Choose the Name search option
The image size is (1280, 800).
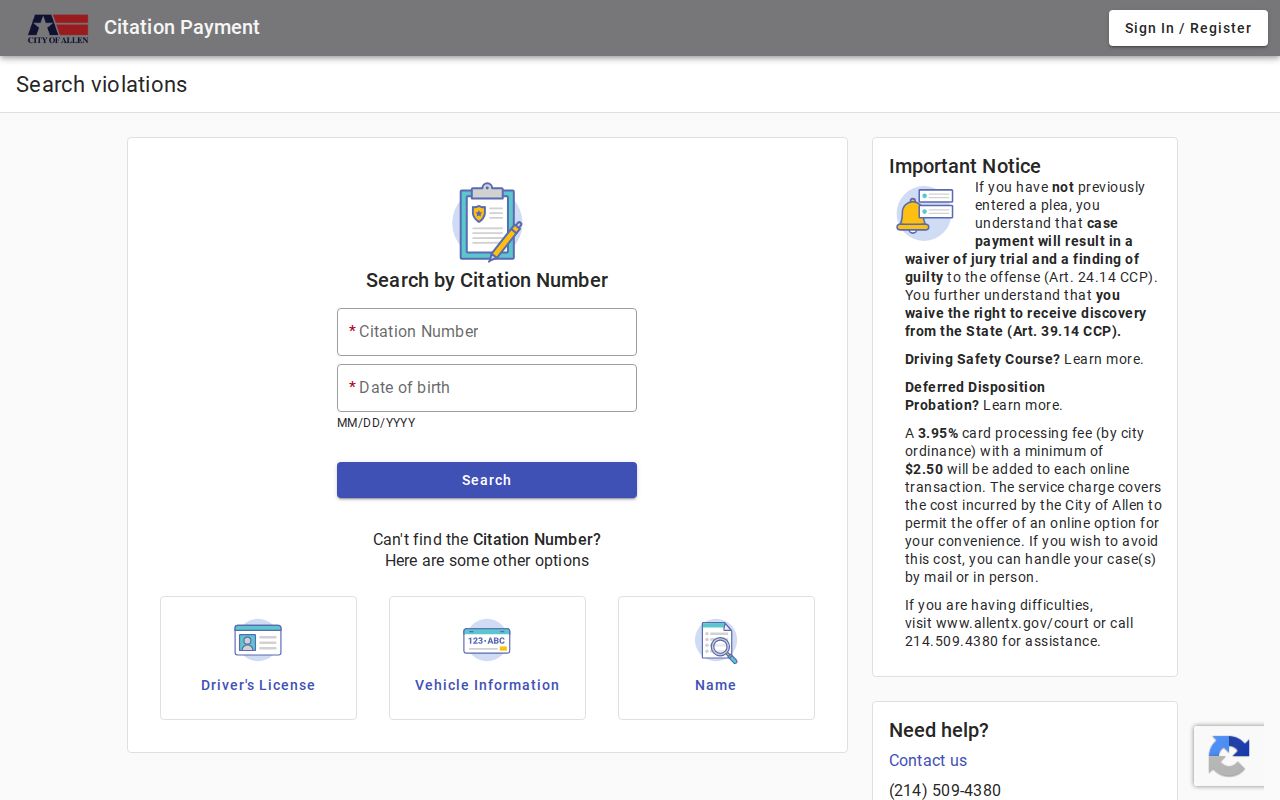(716, 658)
